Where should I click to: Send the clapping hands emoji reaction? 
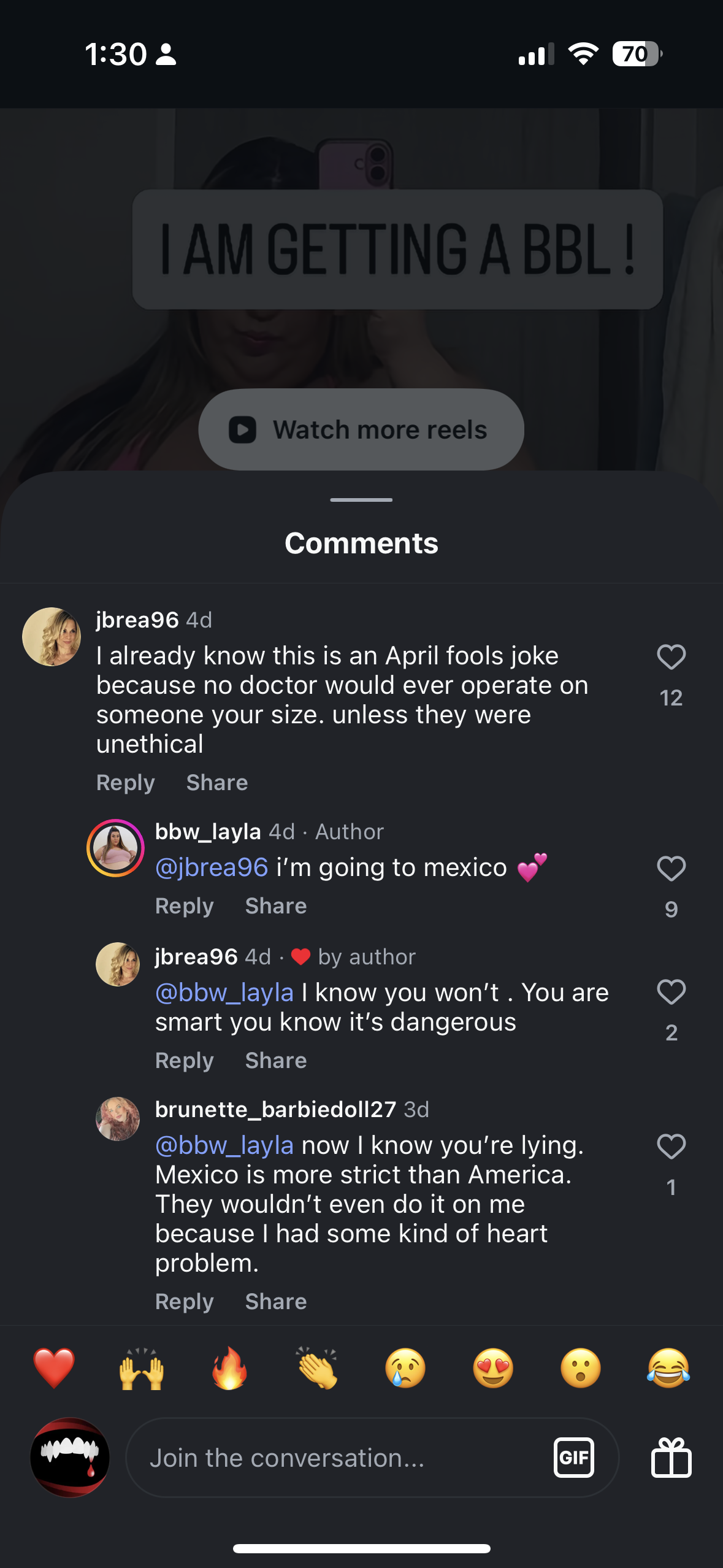pos(317,1368)
